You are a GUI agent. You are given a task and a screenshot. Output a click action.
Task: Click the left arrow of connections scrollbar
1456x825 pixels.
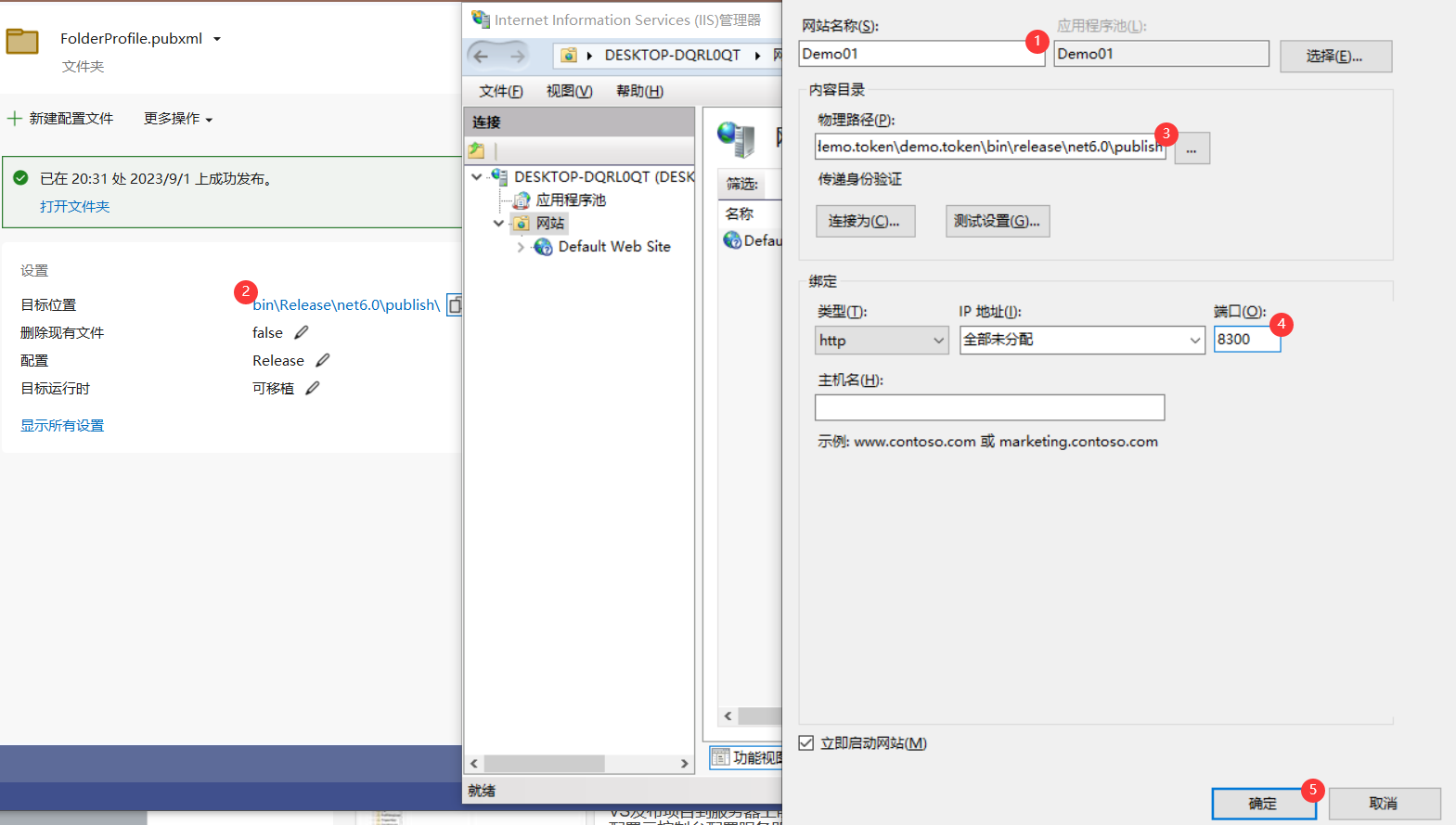474,764
